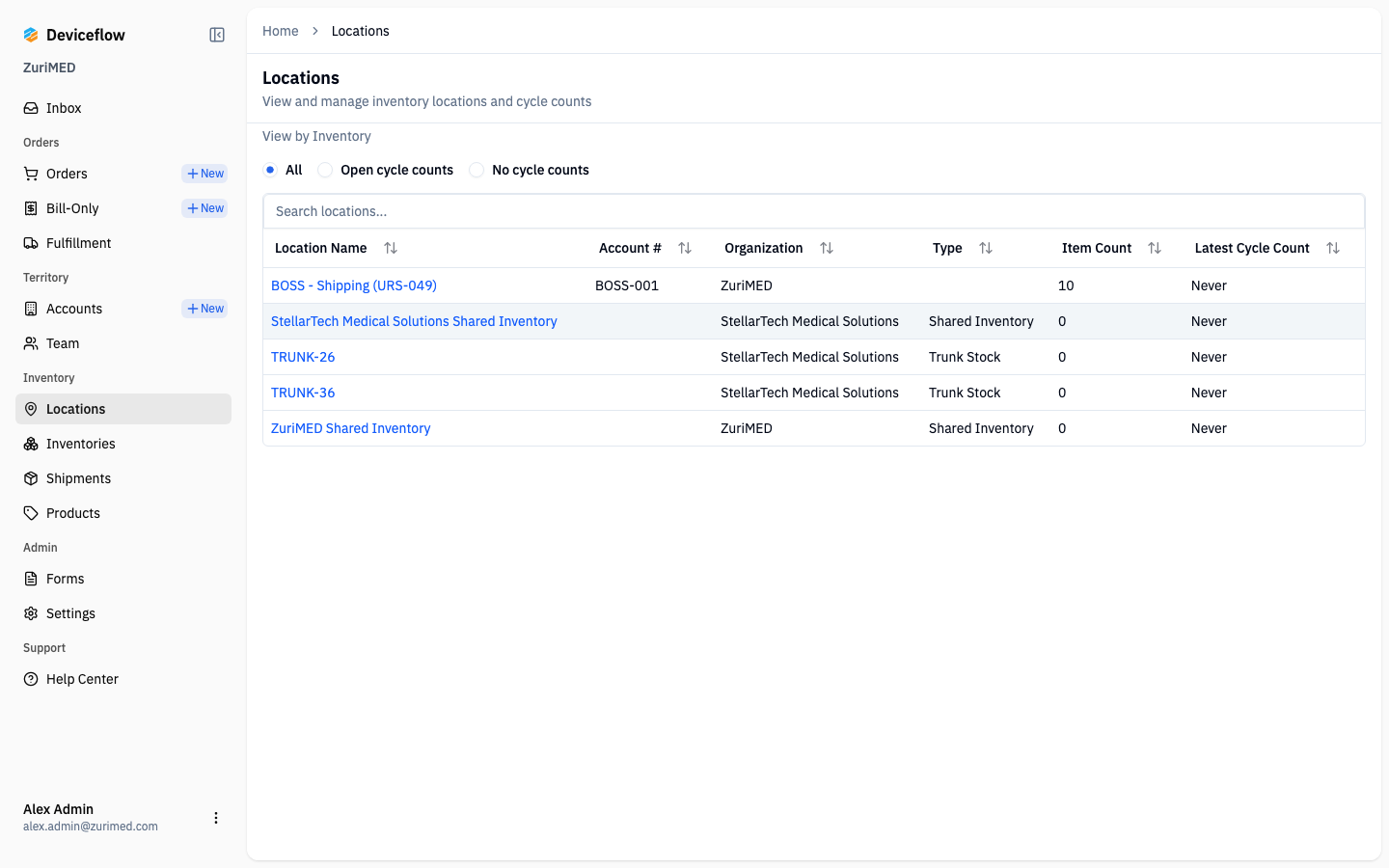Open Forms under Admin
This screenshot has width=1389, height=868.
coord(123,579)
